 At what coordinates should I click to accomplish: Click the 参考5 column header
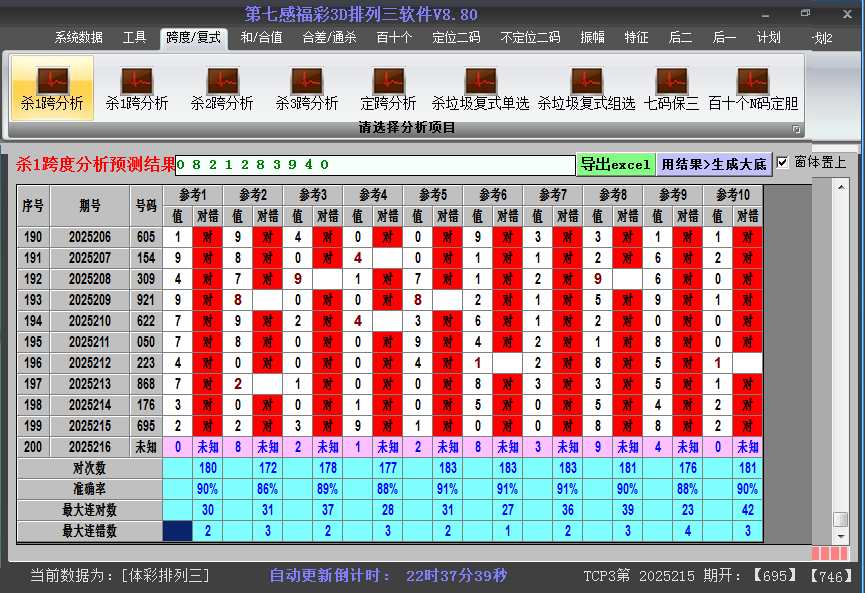[432, 195]
